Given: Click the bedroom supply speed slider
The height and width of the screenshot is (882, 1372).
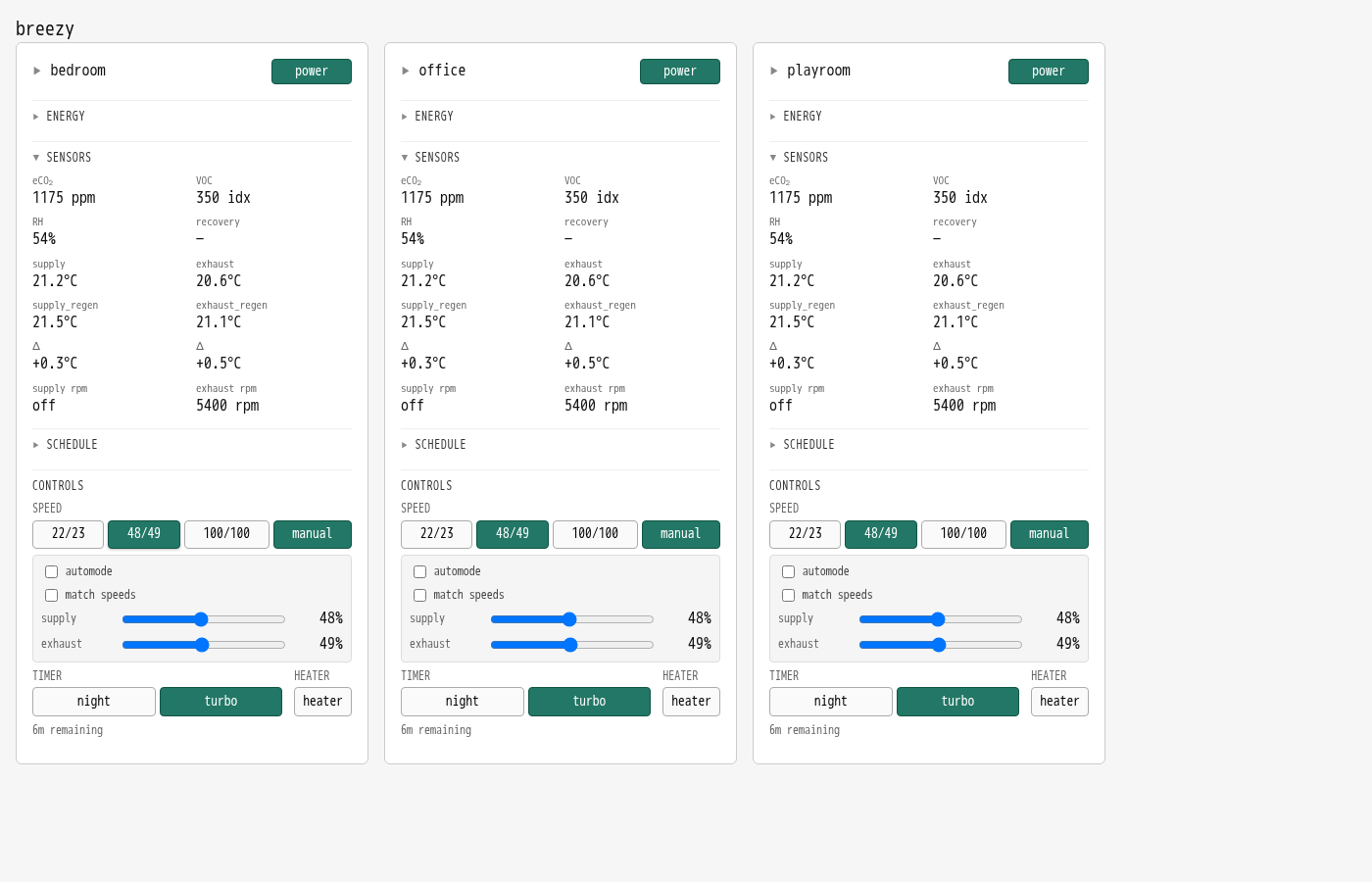Looking at the screenshot, I should (204, 619).
